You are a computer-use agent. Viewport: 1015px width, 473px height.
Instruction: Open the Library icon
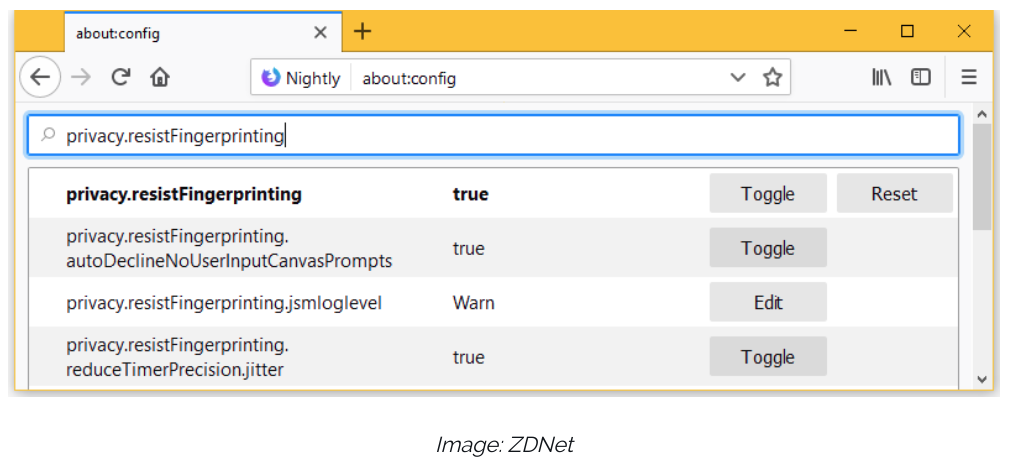click(881, 77)
